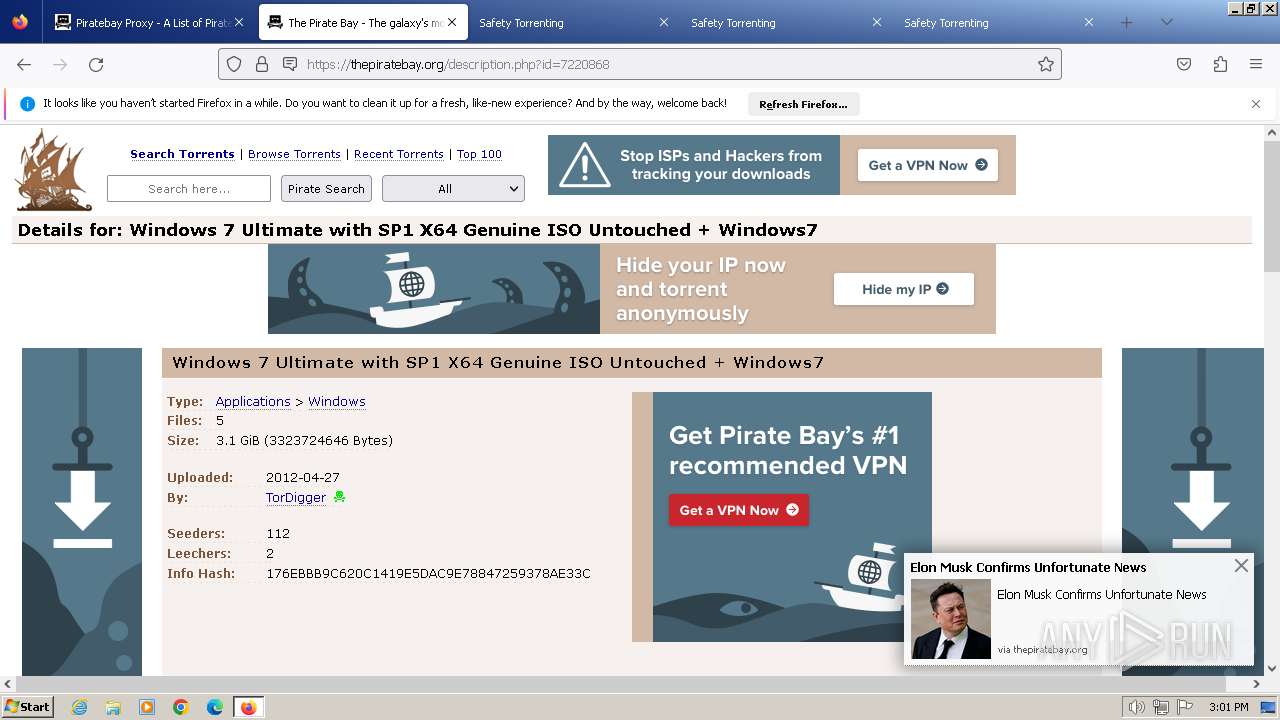Open the tracking protection shield icon
Image resolution: width=1280 pixels, height=720 pixels.
tap(234, 64)
